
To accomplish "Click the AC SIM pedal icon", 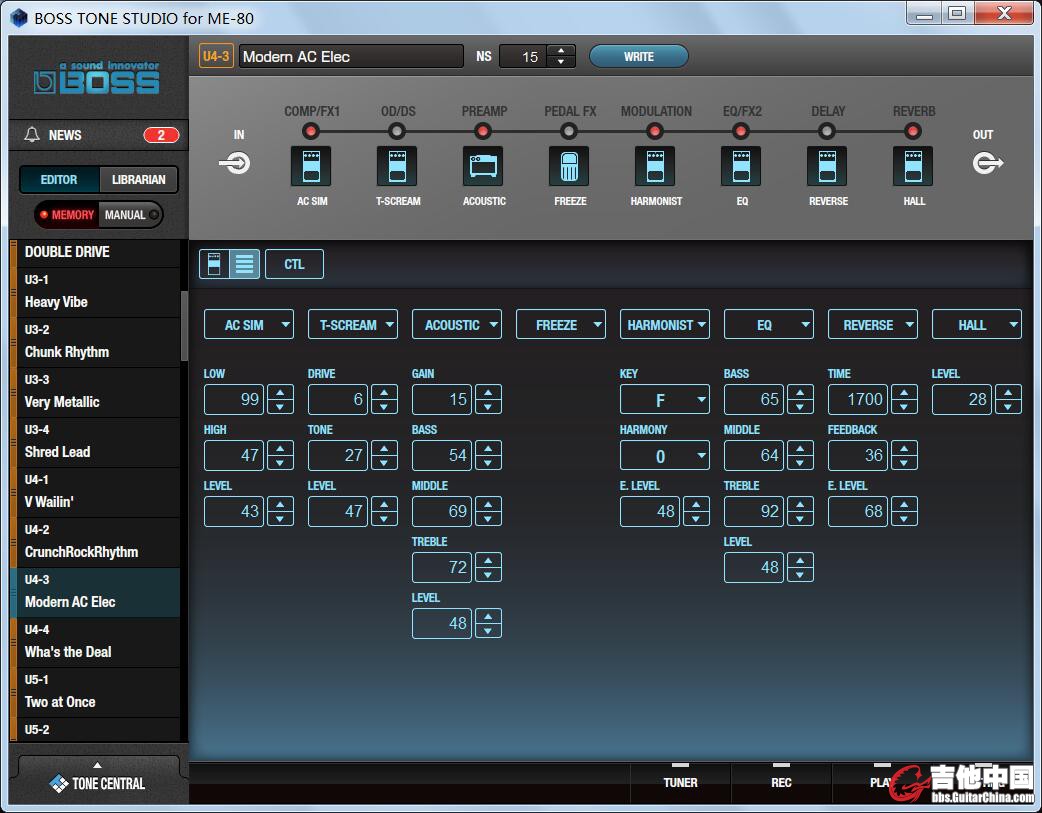I will pos(311,166).
